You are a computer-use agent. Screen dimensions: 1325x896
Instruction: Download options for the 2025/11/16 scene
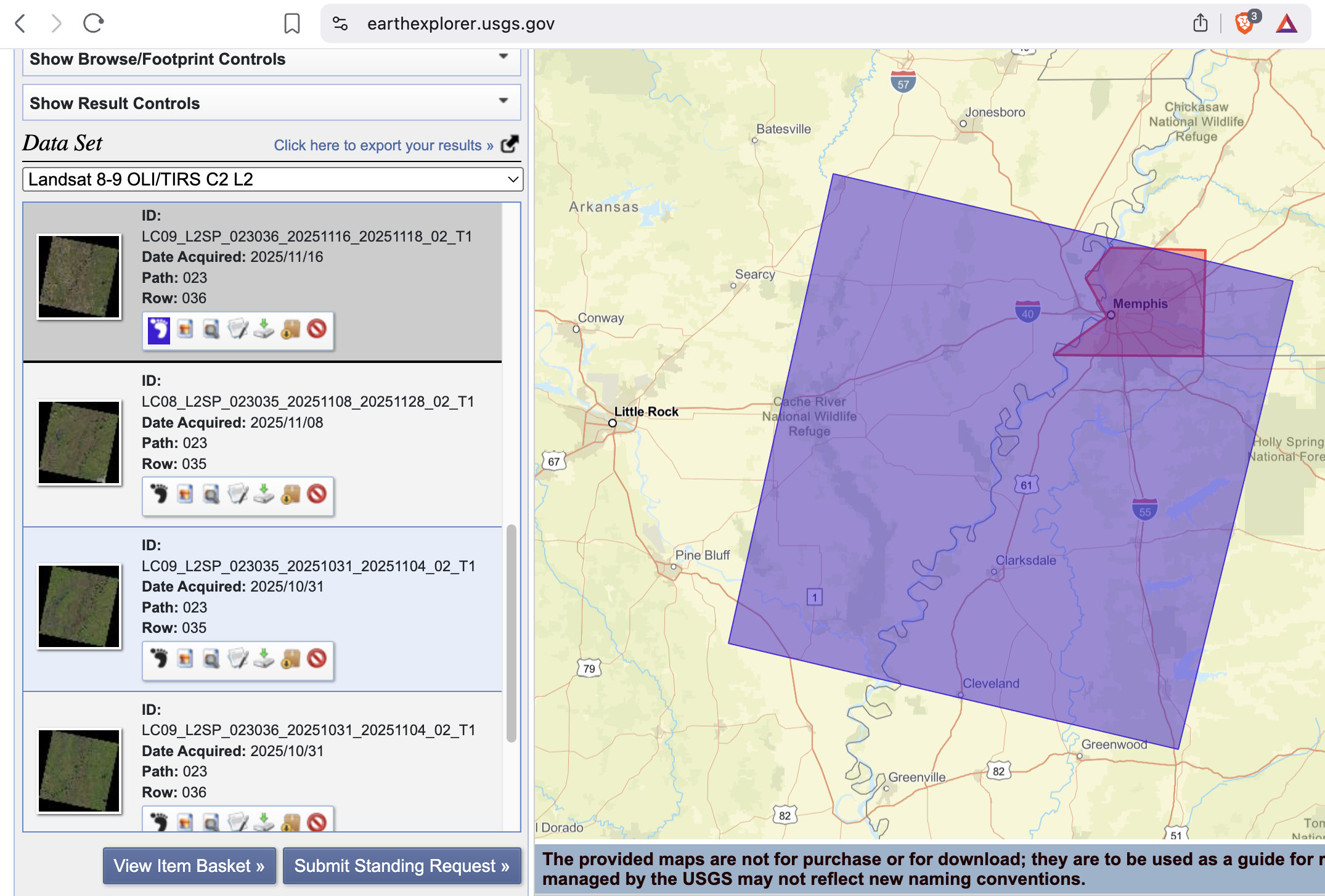[x=264, y=330]
